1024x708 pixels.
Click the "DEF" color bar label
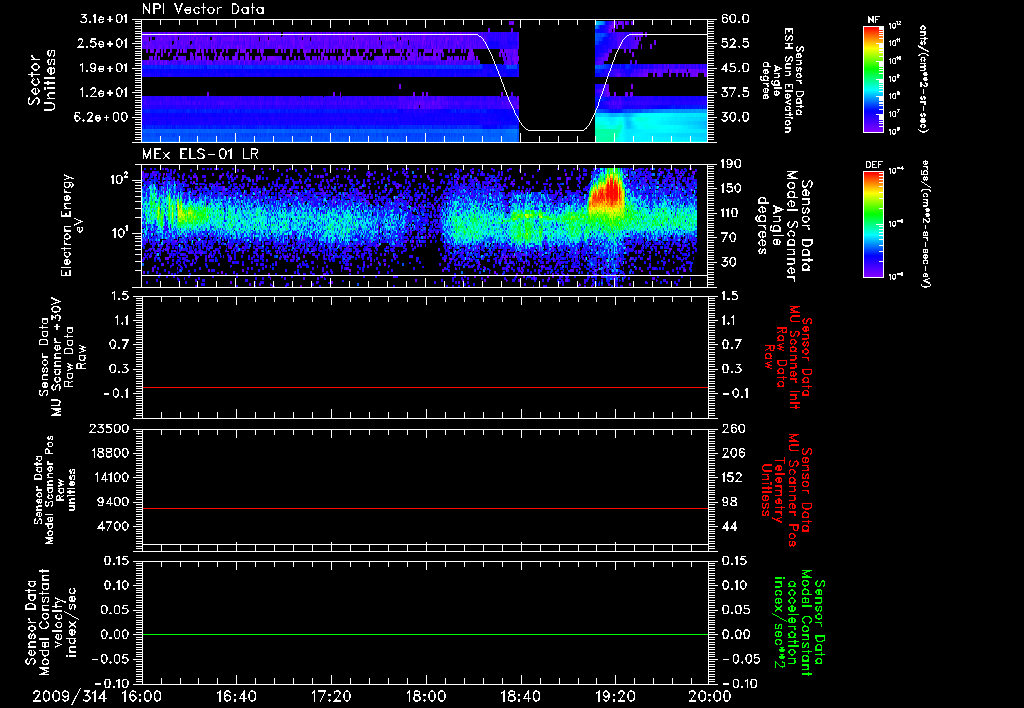point(873,165)
